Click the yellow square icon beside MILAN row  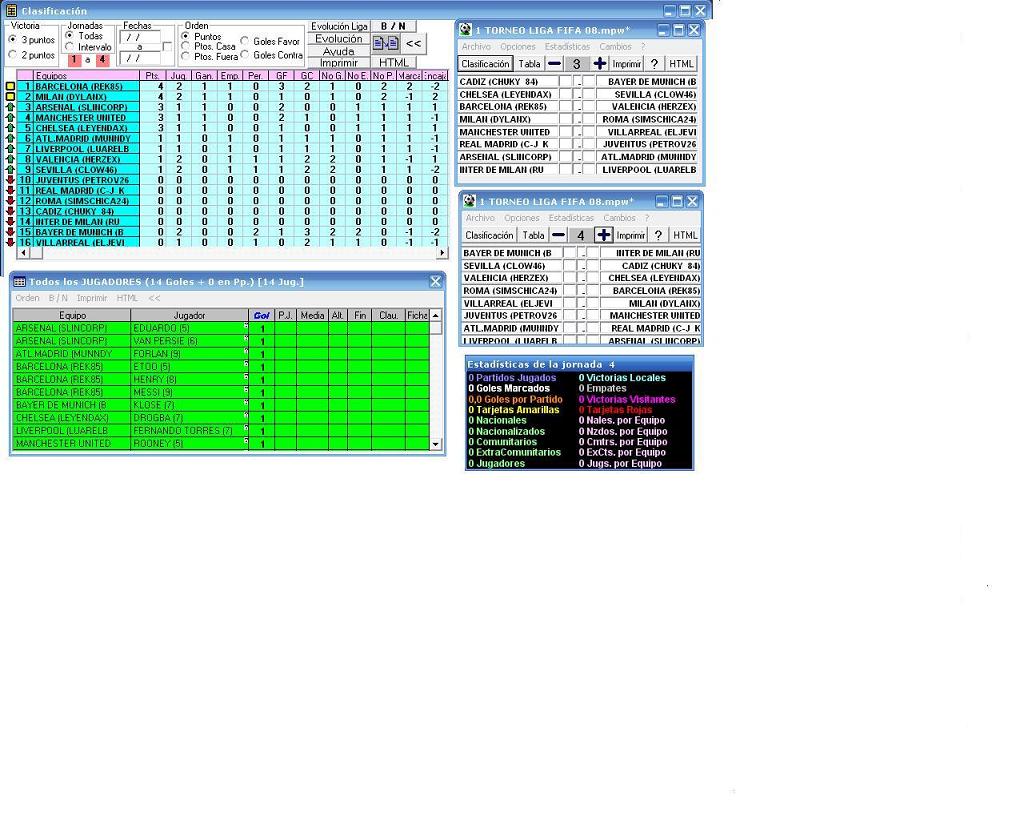[10, 97]
